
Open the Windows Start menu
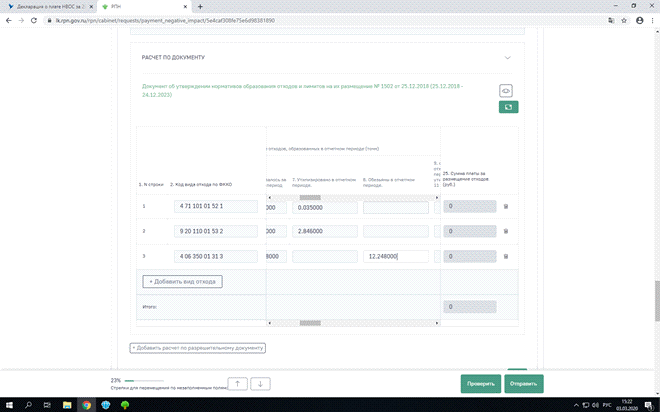pyautogui.click(x=8, y=405)
